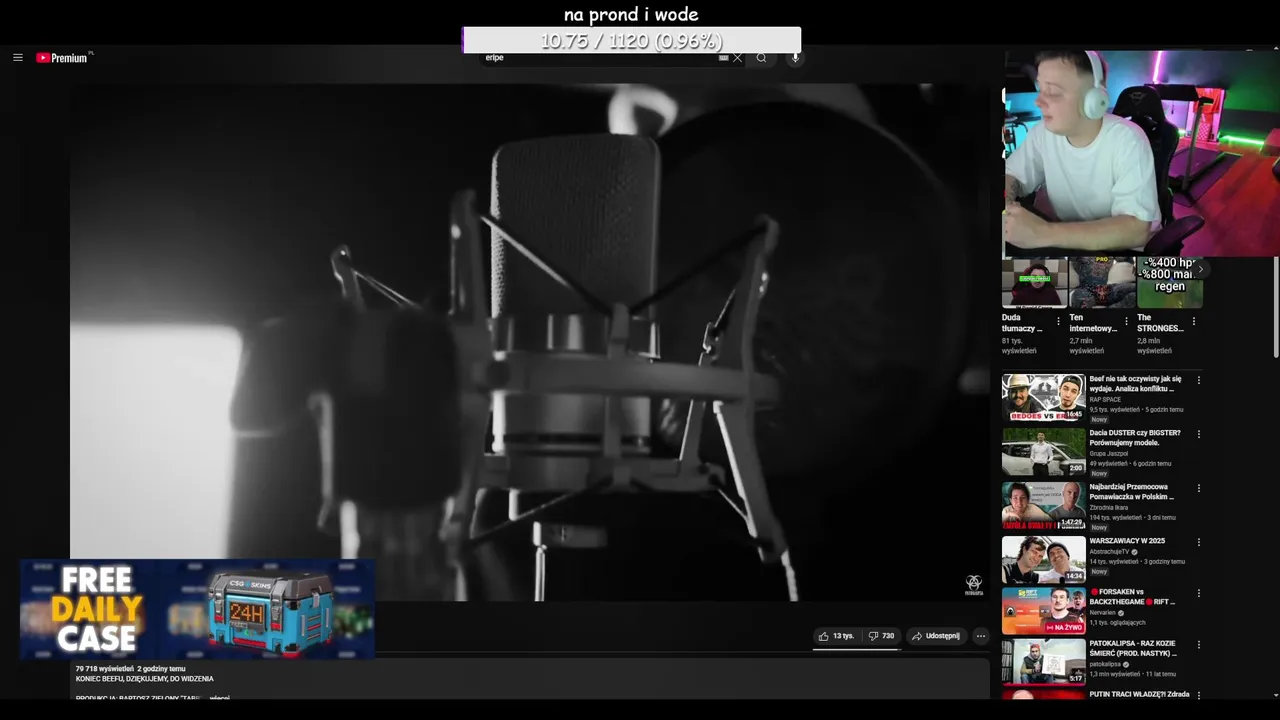The height and width of the screenshot is (720, 1280).
Task: Open title 'Beef nie tak oczywisty jak się wydaje'
Action: [1135, 384]
